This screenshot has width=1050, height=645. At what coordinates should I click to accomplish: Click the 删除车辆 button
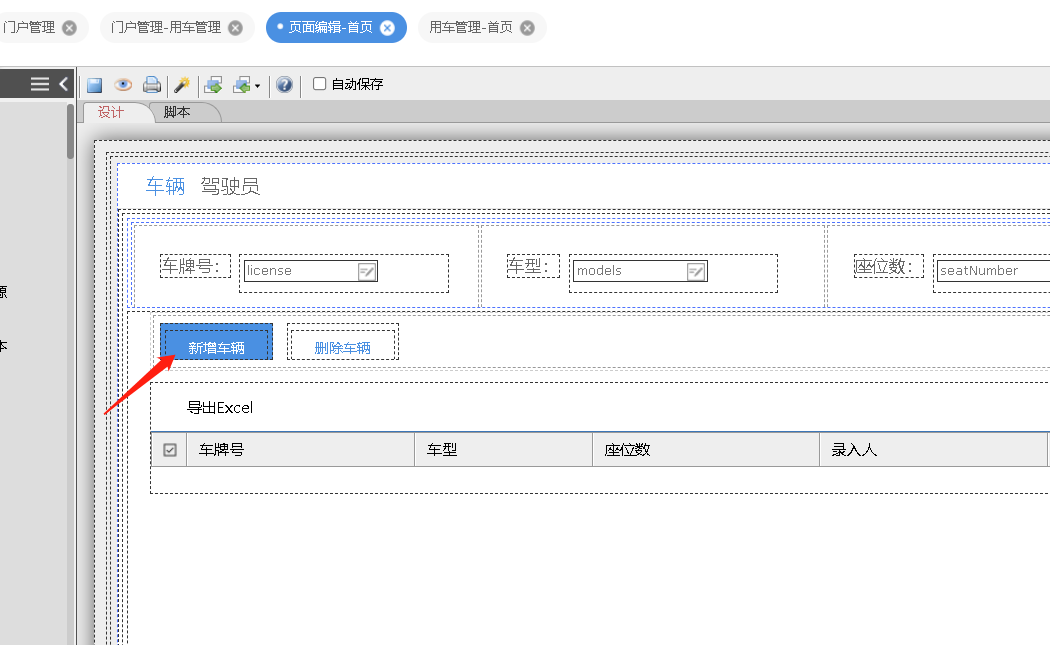343,342
